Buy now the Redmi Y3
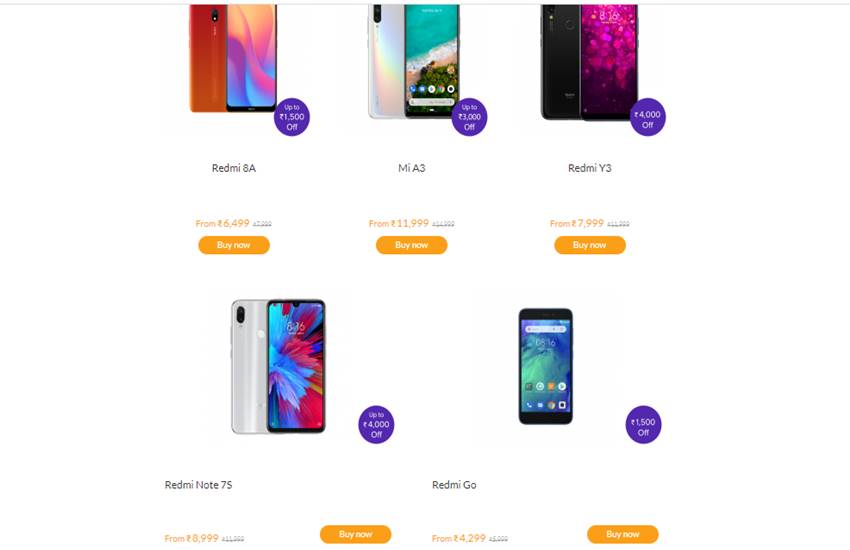Image resolution: width=850 pixels, height=550 pixels. click(x=590, y=245)
